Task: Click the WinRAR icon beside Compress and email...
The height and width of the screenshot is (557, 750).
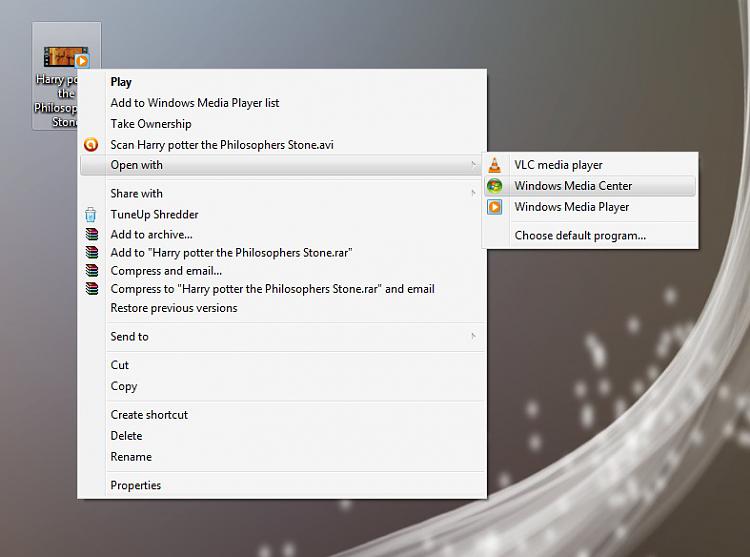Action: (92, 271)
